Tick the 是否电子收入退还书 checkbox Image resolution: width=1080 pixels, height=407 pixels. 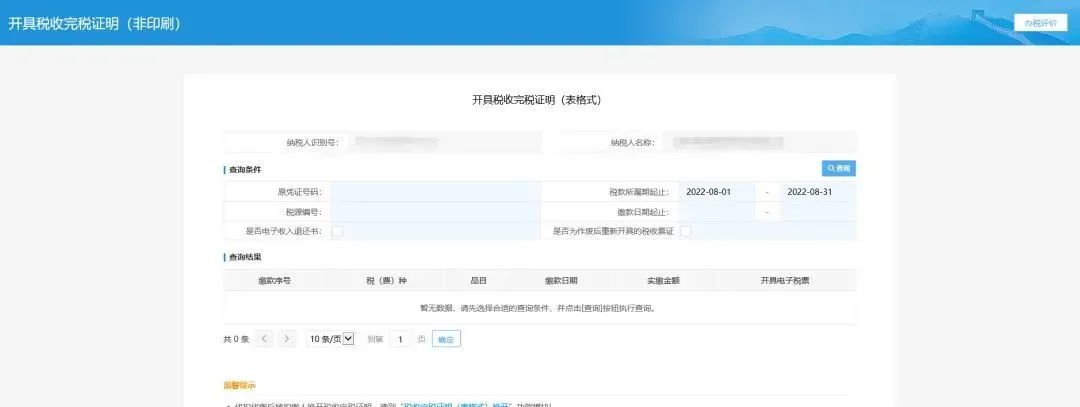pyautogui.click(x=338, y=231)
